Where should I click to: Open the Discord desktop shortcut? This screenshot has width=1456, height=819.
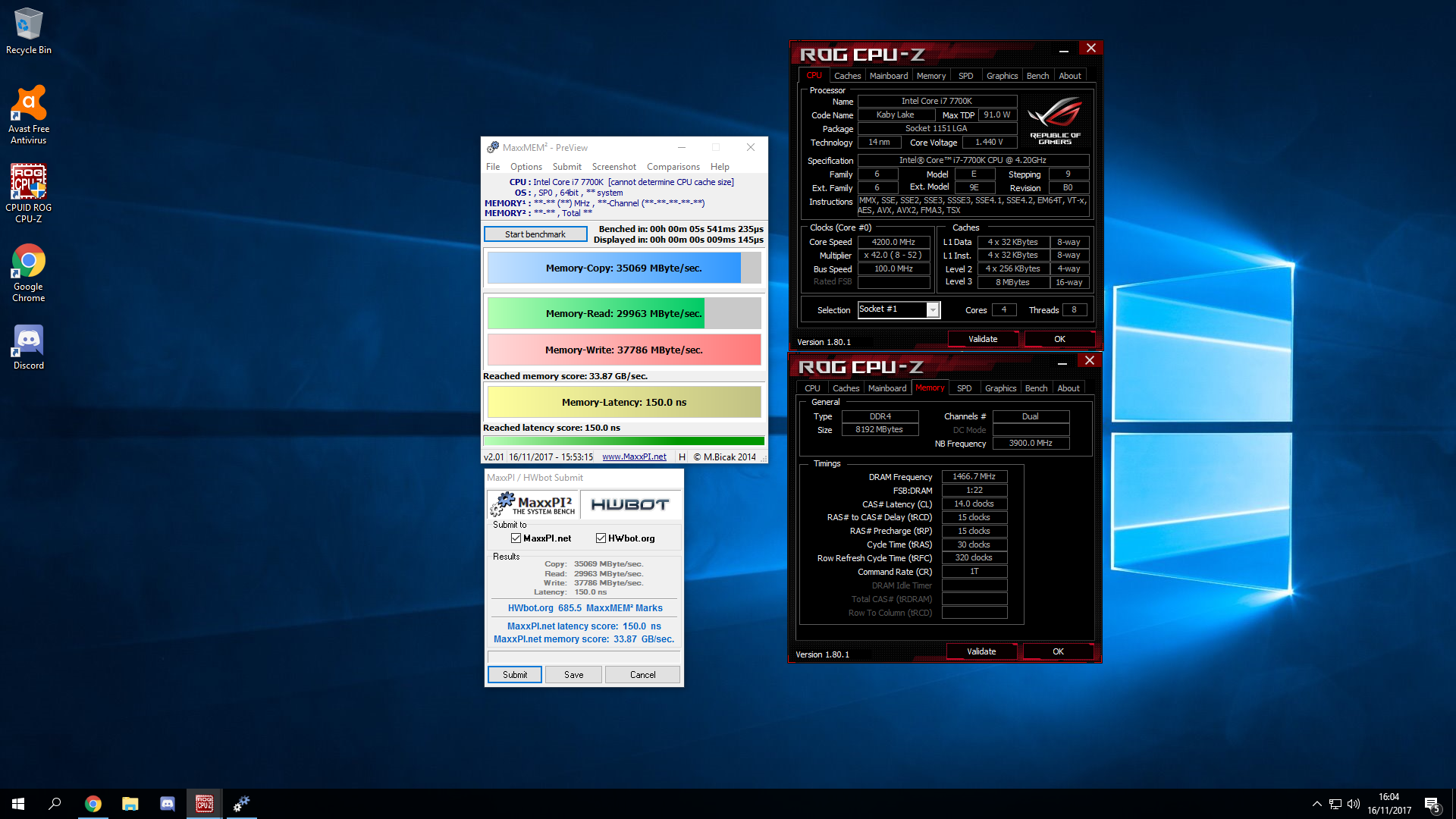tap(29, 347)
